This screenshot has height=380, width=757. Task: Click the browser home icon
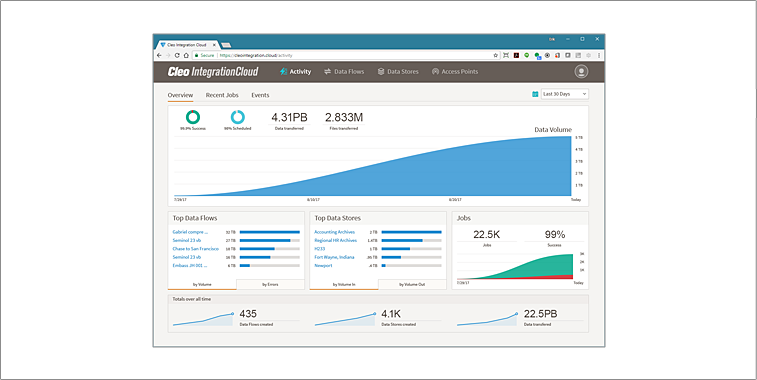tap(186, 56)
